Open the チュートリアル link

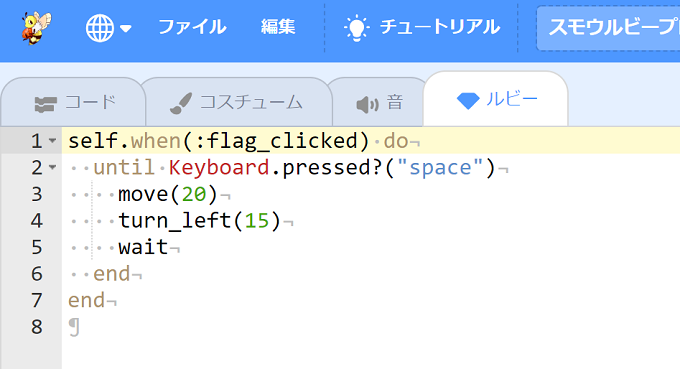tap(440, 27)
